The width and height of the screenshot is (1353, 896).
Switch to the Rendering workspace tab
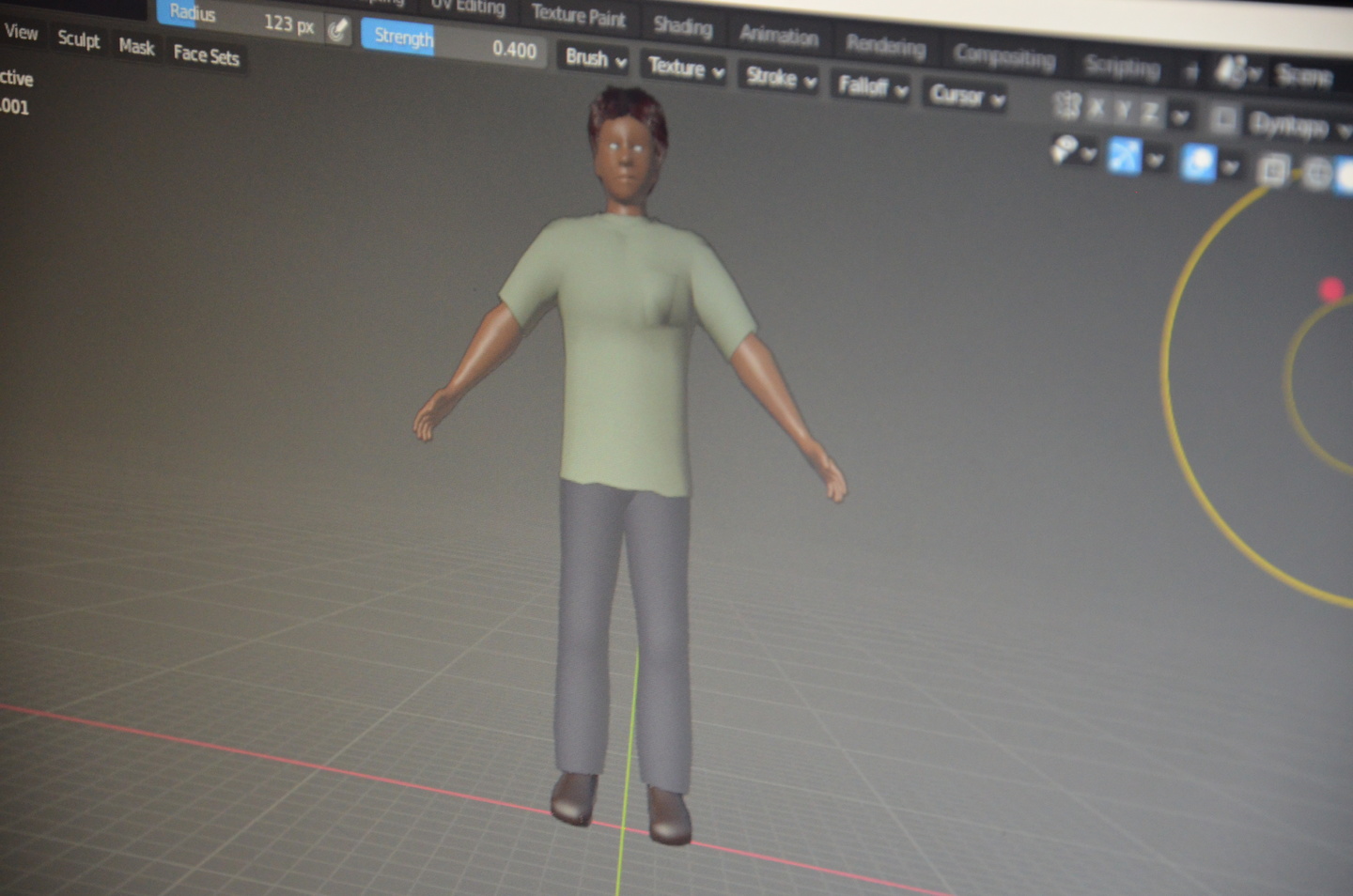click(x=885, y=45)
